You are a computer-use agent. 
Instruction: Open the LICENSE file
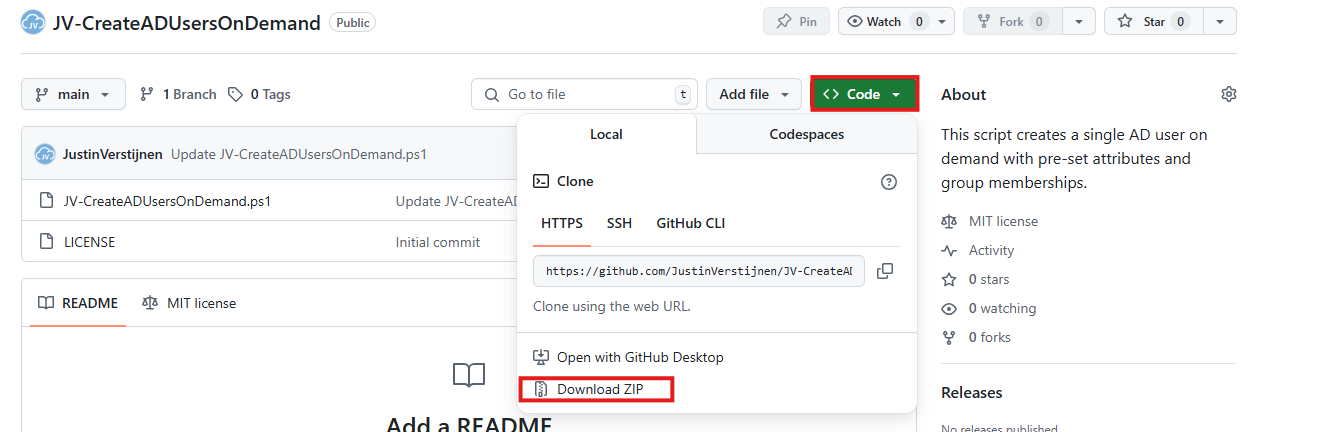coord(89,242)
